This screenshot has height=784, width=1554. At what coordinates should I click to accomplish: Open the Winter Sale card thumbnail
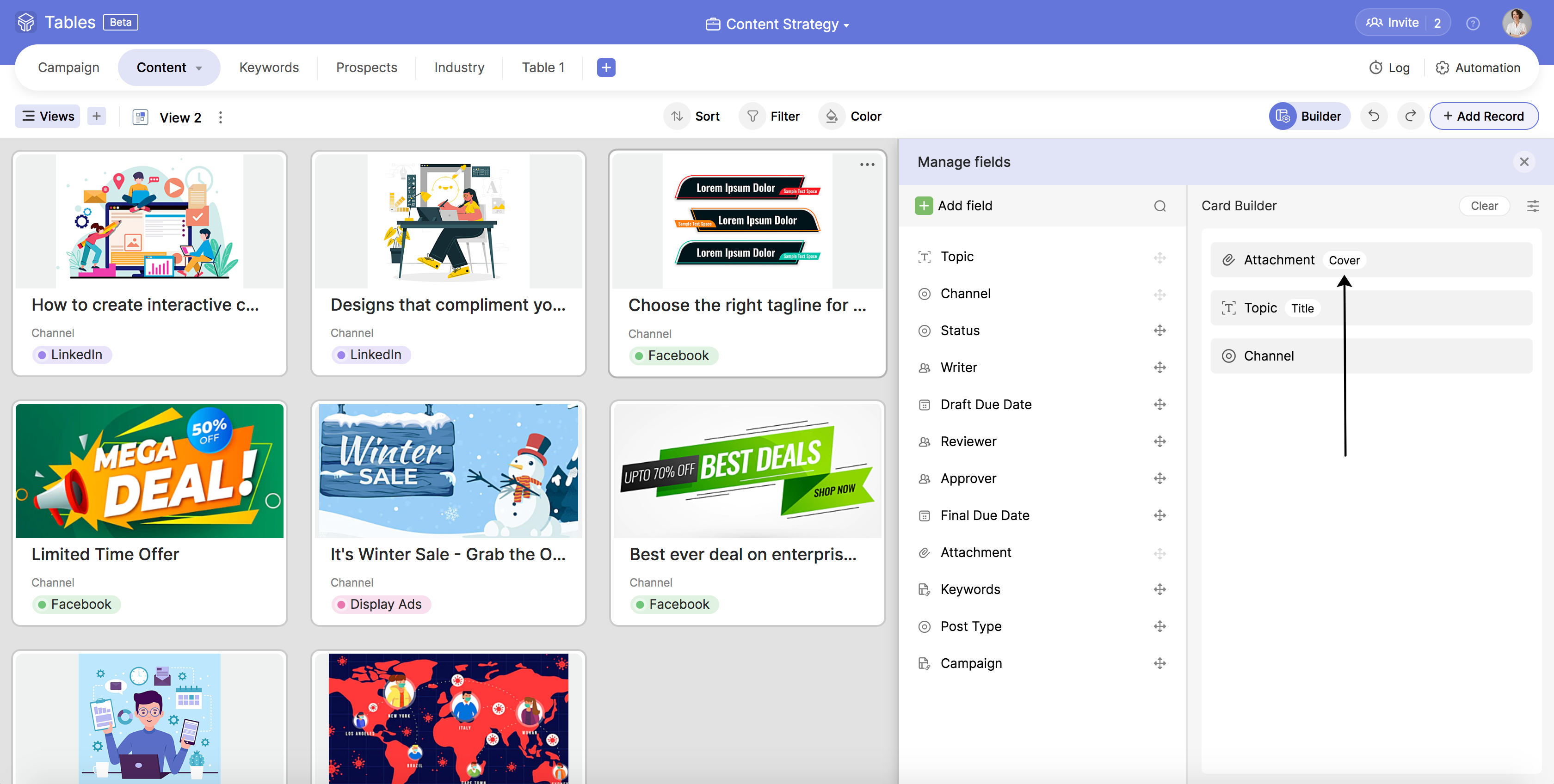[x=448, y=471]
